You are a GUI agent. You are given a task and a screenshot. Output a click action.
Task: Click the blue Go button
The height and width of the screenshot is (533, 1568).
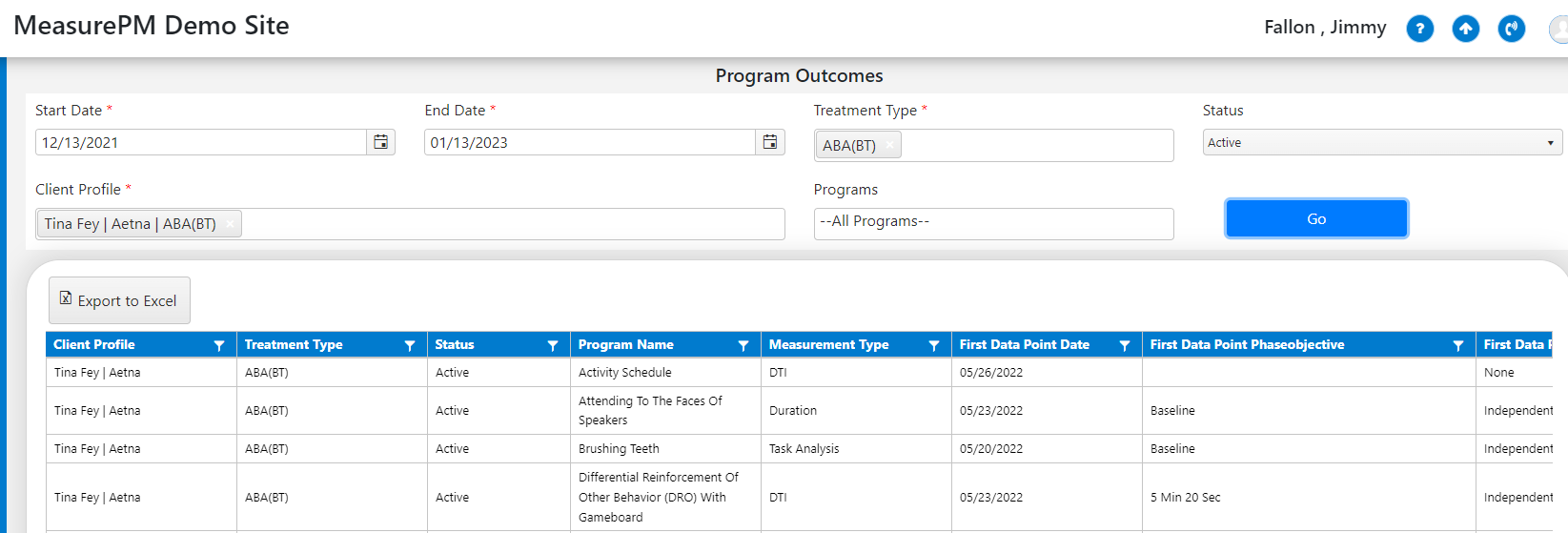[x=1316, y=218]
